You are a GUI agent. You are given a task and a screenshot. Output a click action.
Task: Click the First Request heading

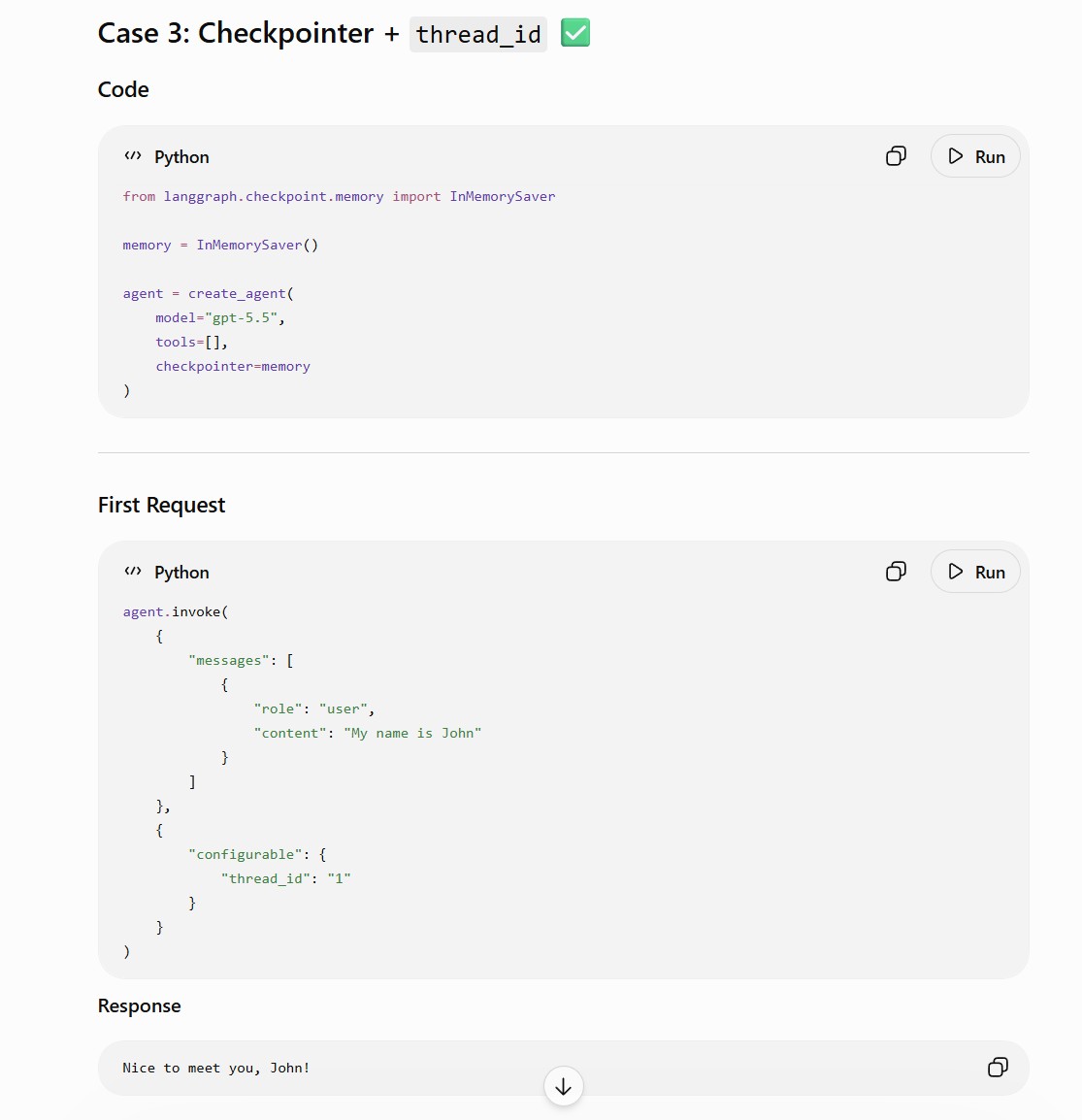(x=161, y=505)
